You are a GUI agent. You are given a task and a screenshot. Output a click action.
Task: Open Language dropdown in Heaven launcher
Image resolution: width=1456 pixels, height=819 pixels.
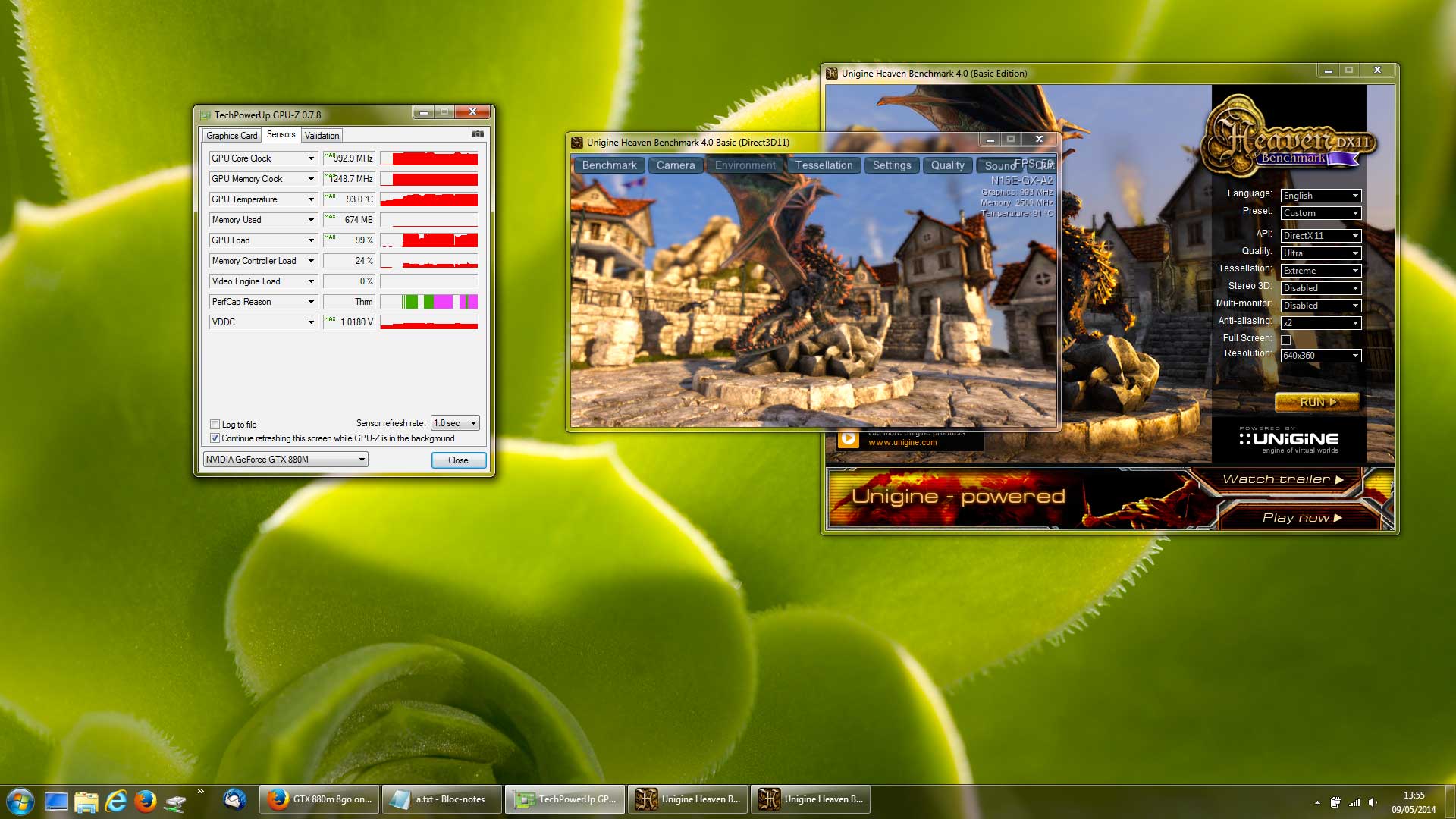(1321, 196)
